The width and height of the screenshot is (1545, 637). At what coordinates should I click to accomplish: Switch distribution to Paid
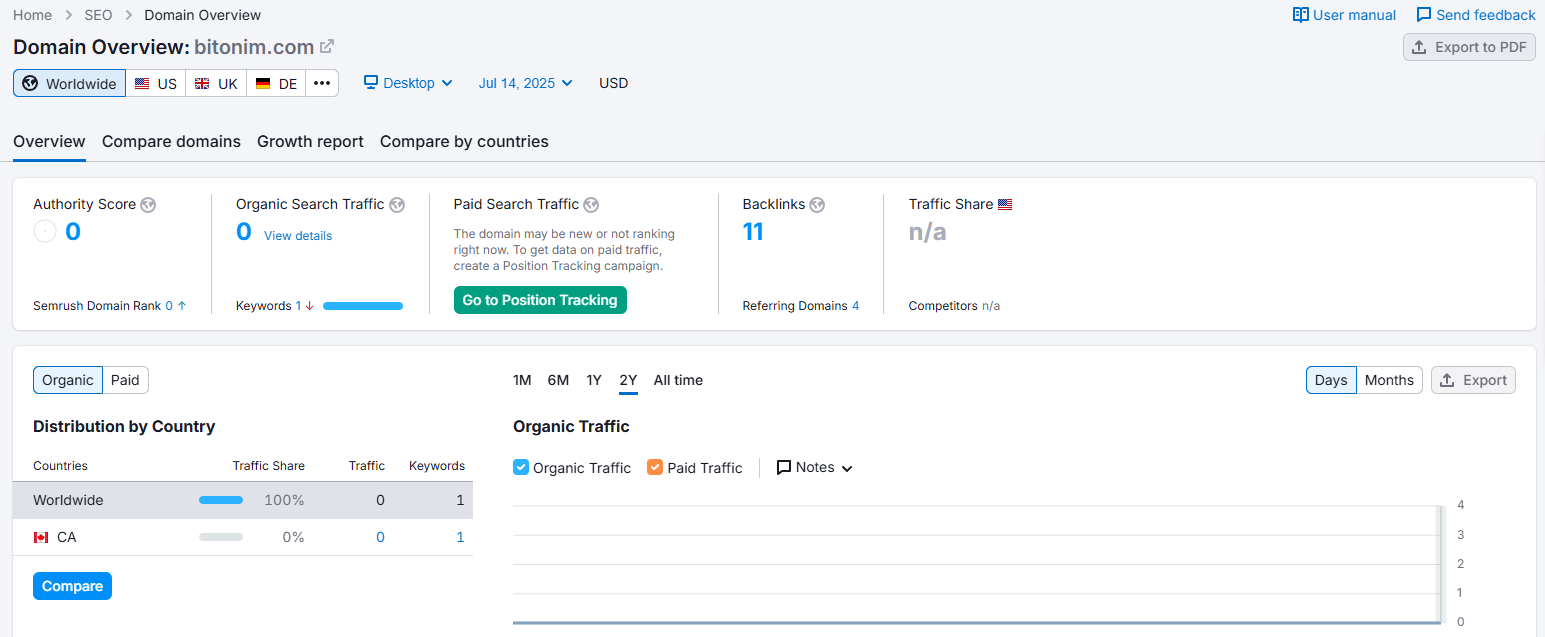[125, 380]
